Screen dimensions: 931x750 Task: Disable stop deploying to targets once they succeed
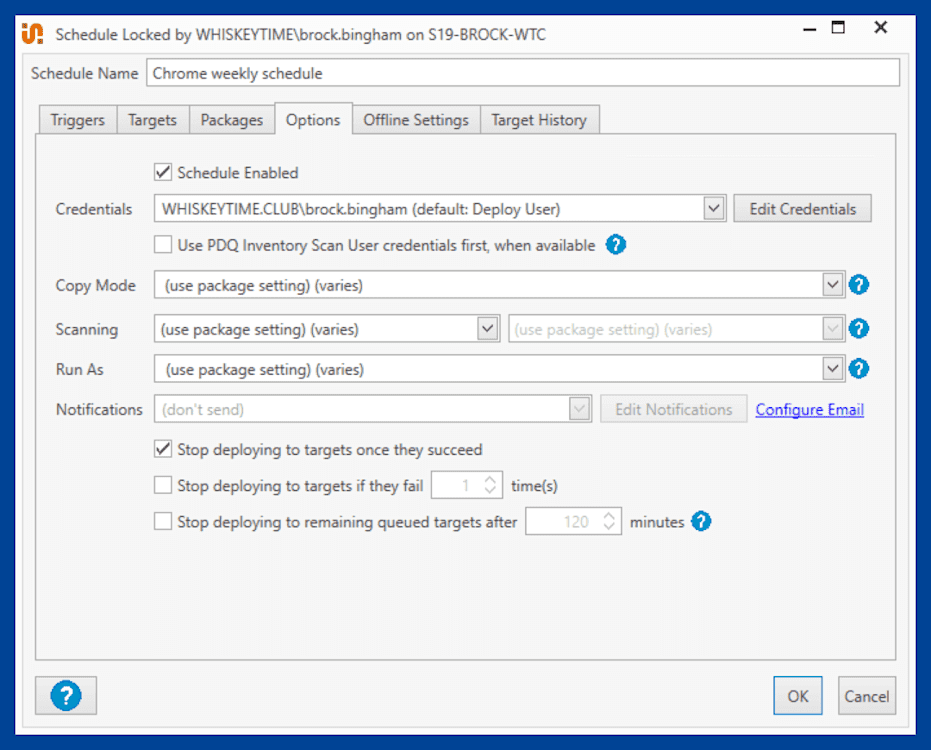162,449
